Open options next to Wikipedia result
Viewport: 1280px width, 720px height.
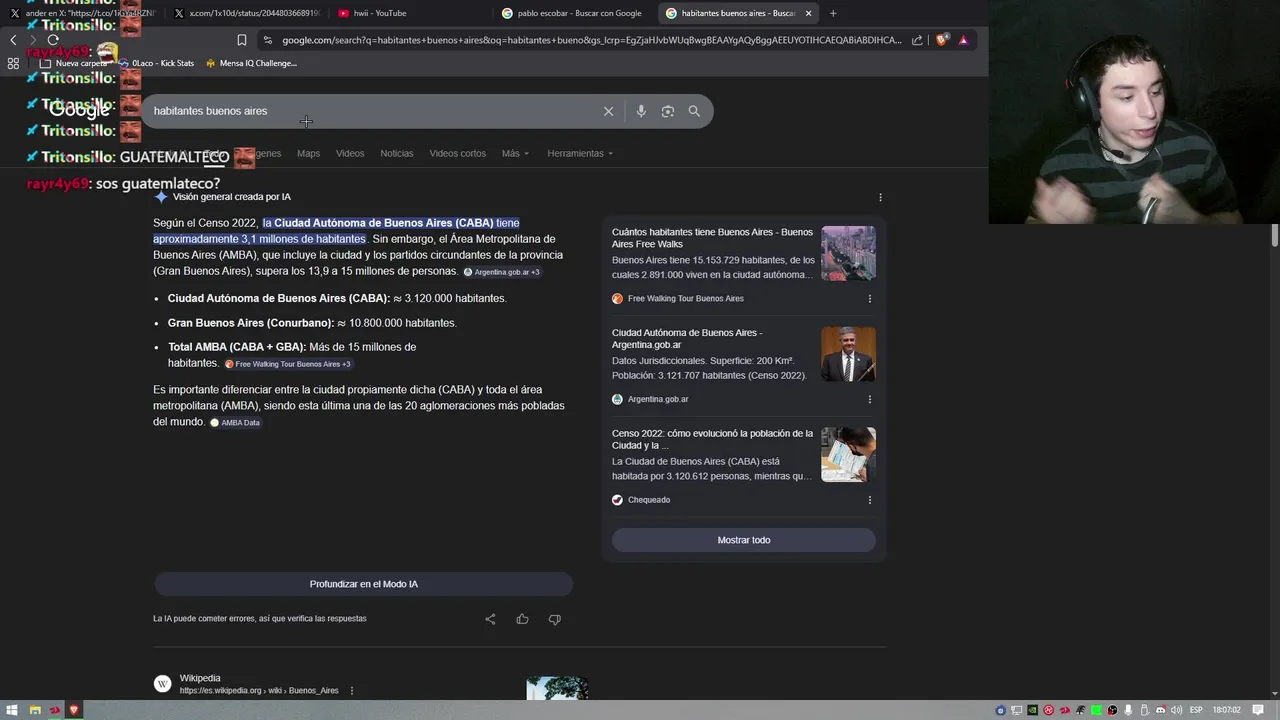351,691
